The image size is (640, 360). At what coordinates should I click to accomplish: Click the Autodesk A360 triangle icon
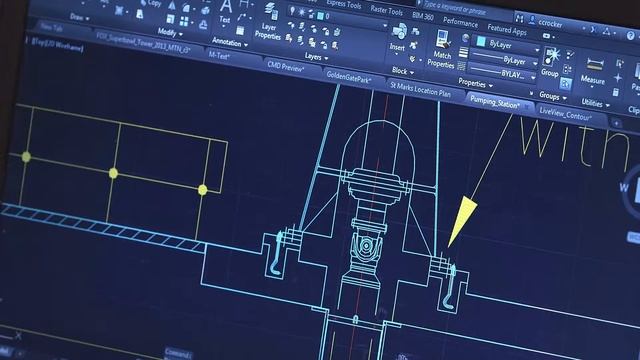(x=607, y=31)
